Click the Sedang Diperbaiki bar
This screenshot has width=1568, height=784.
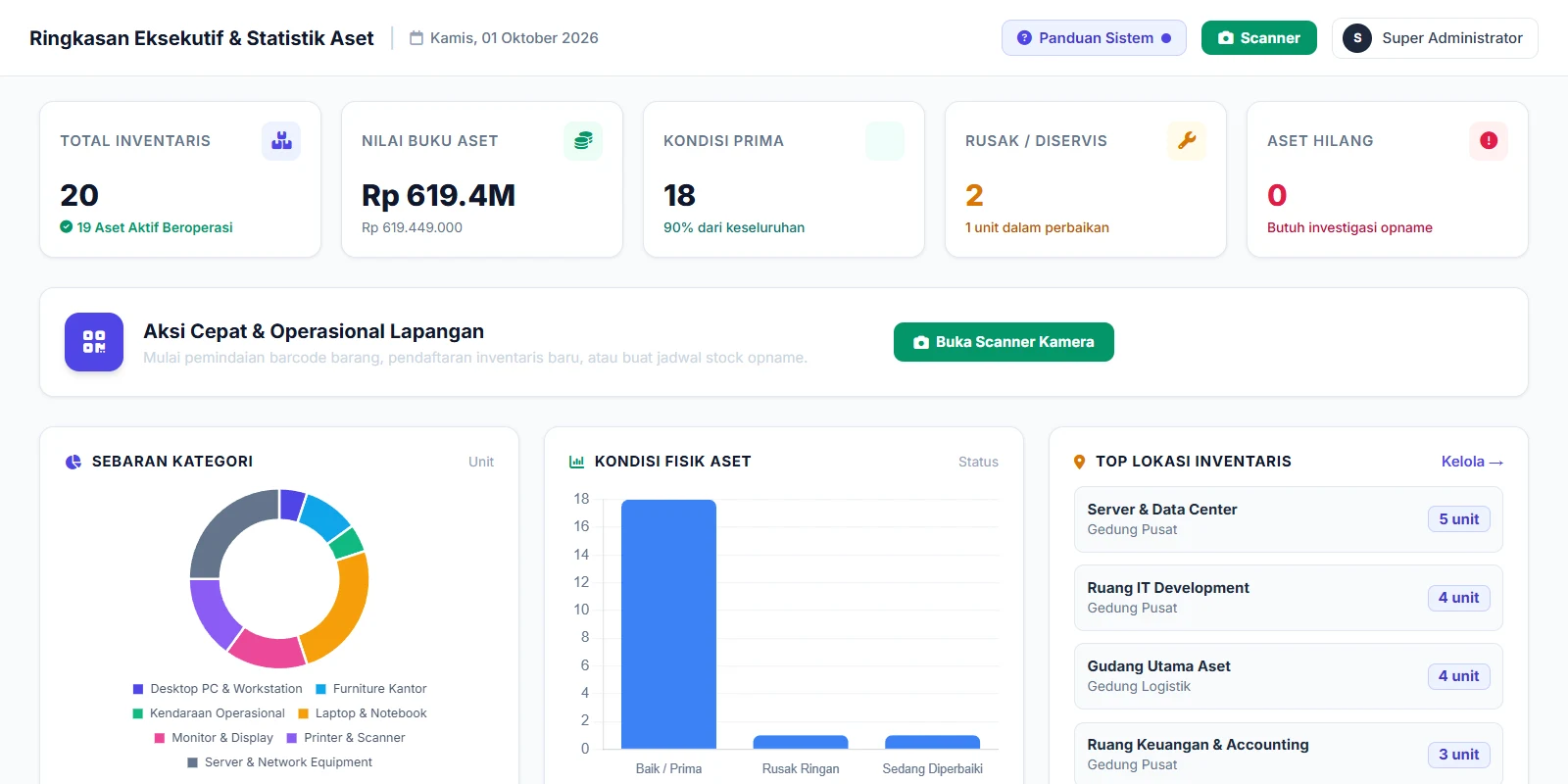[x=932, y=742]
